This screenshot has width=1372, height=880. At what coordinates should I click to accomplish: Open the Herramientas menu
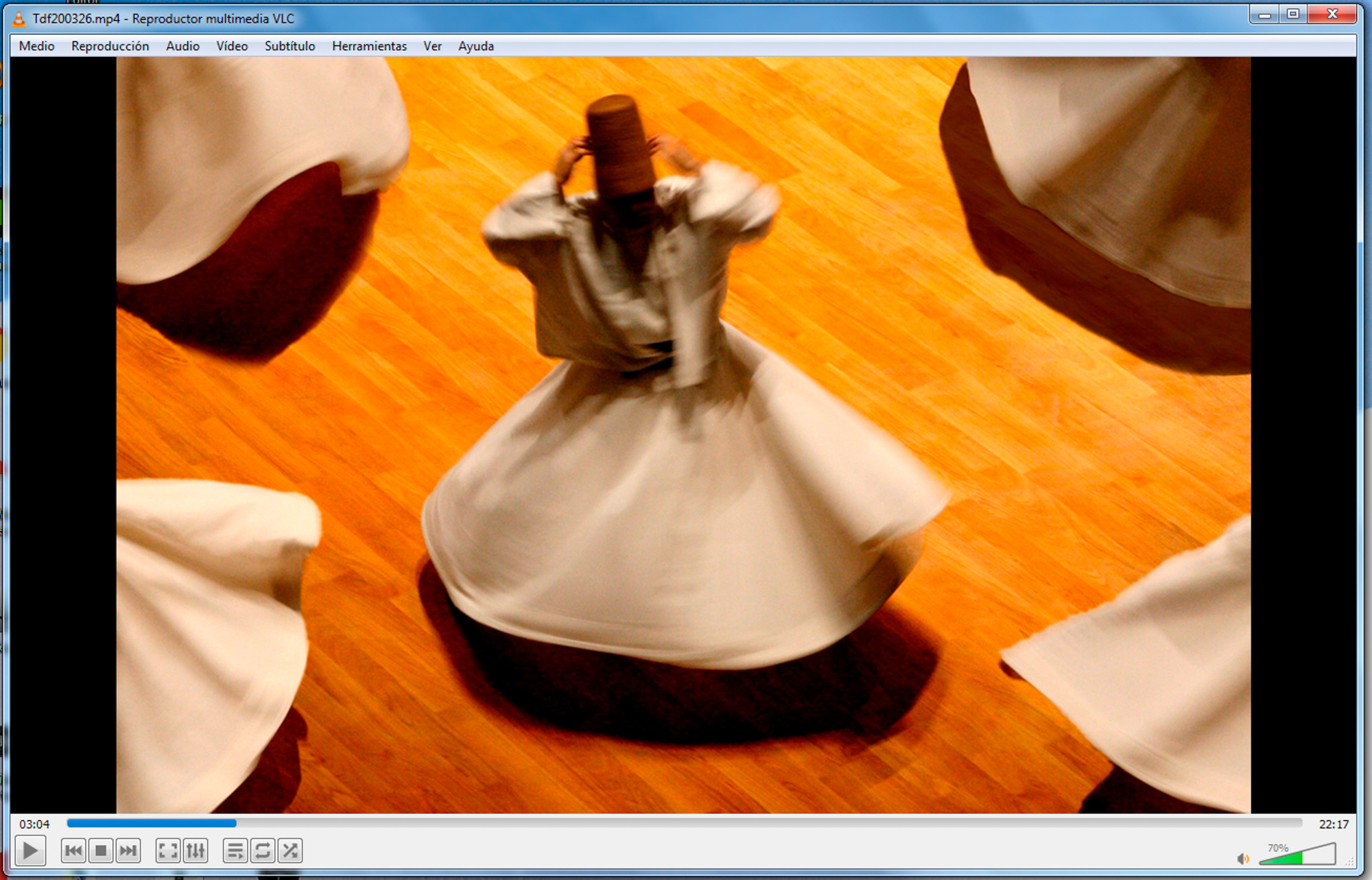tap(369, 46)
